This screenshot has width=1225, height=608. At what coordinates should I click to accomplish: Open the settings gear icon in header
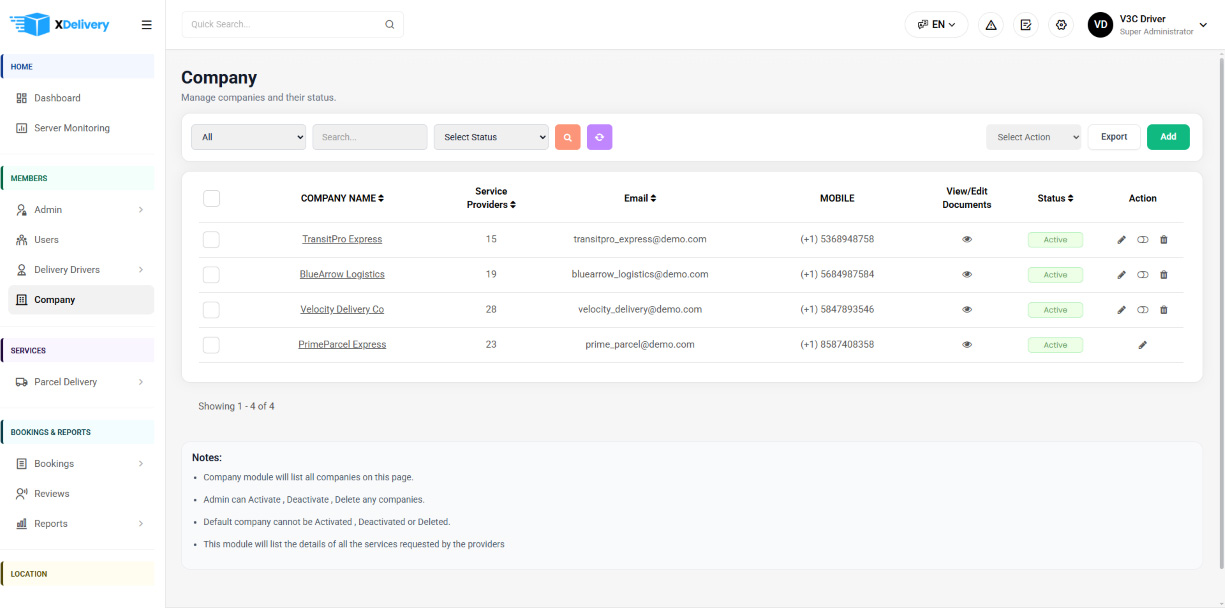point(1061,25)
